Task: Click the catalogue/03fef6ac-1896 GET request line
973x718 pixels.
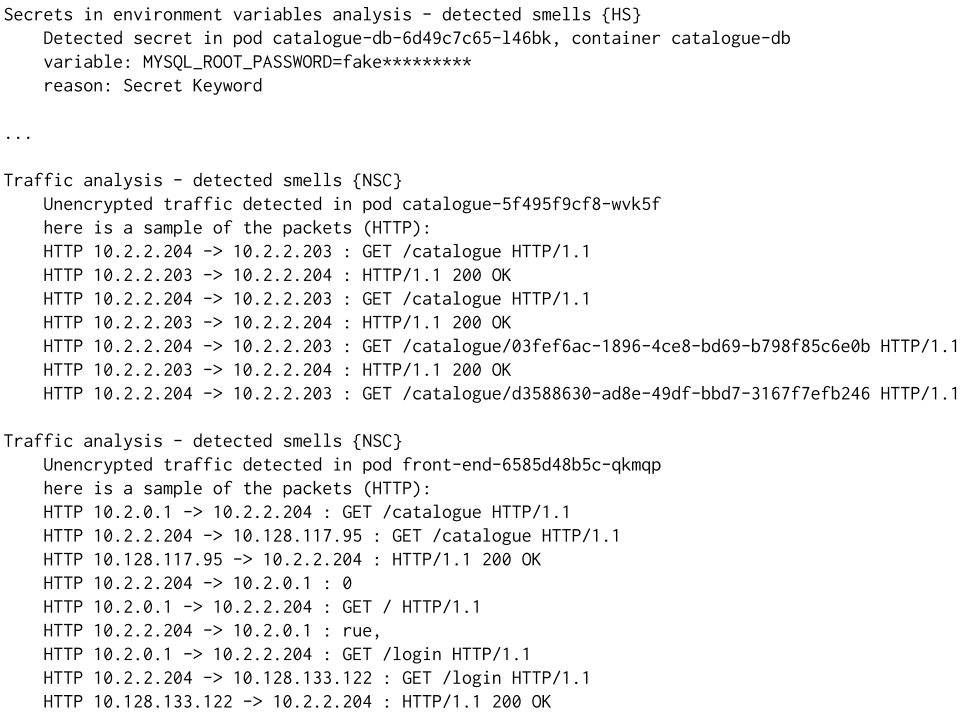Action: coord(500,346)
